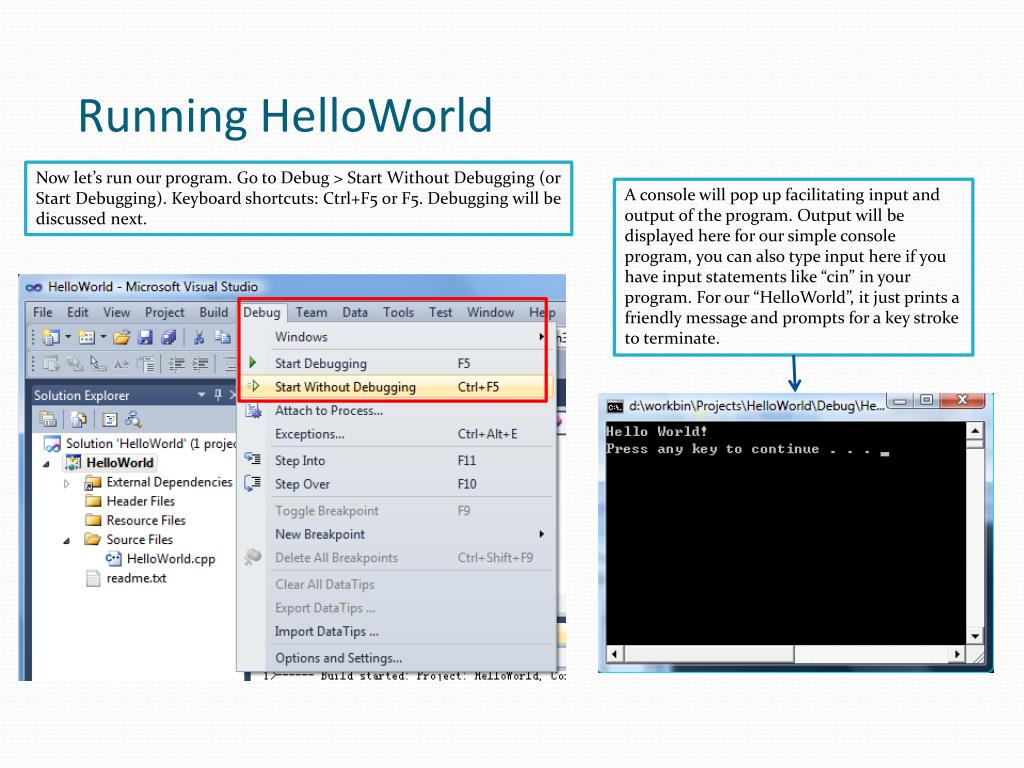Click the Save floppy disk icon
Screen dimensions: 1024x768
(x=145, y=337)
